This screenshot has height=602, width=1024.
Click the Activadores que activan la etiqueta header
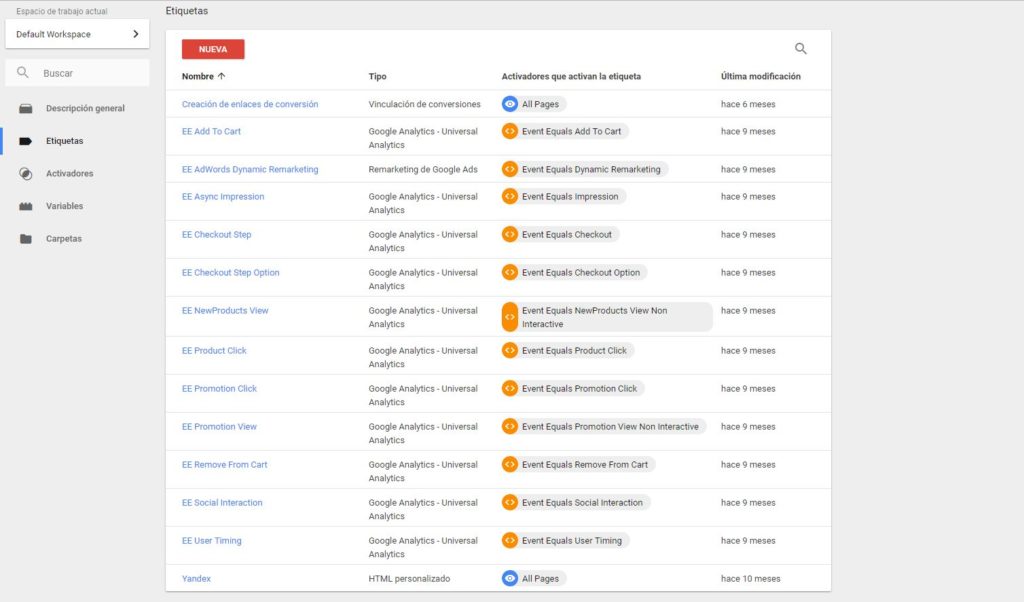coord(571,76)
